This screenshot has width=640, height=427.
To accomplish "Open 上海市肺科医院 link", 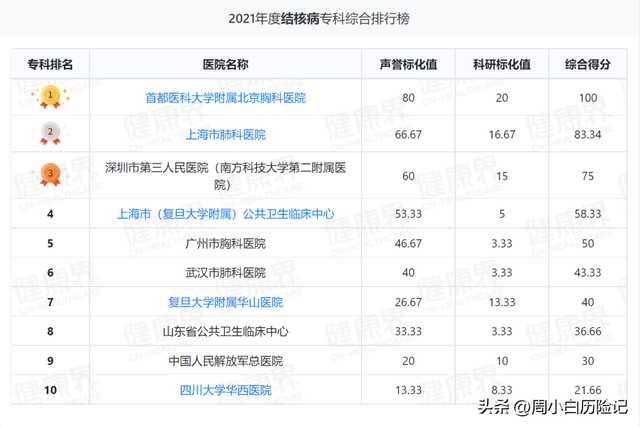I will [x=226, y=135].
